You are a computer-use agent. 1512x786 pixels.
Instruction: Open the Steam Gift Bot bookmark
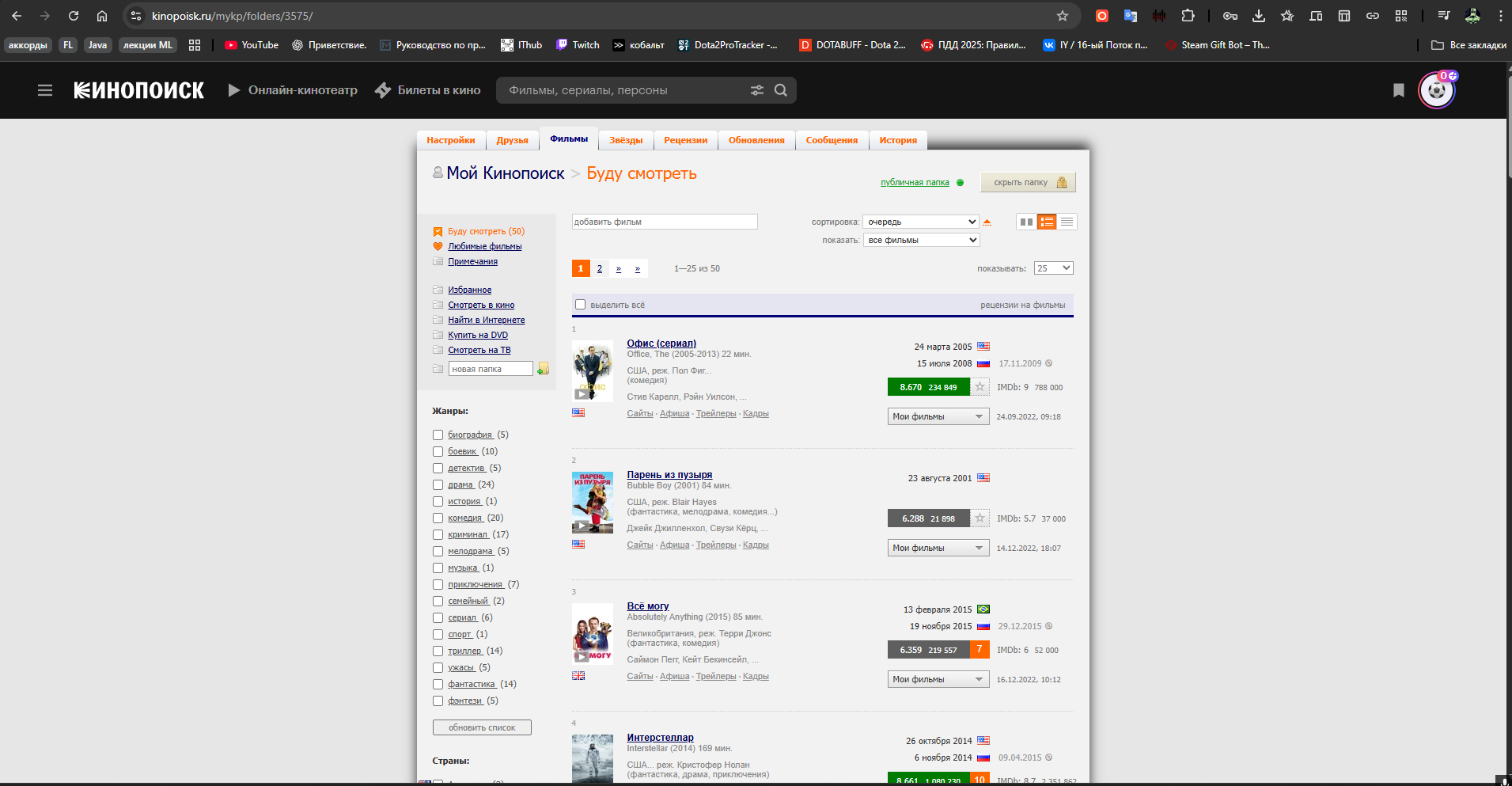(1218, 45)
